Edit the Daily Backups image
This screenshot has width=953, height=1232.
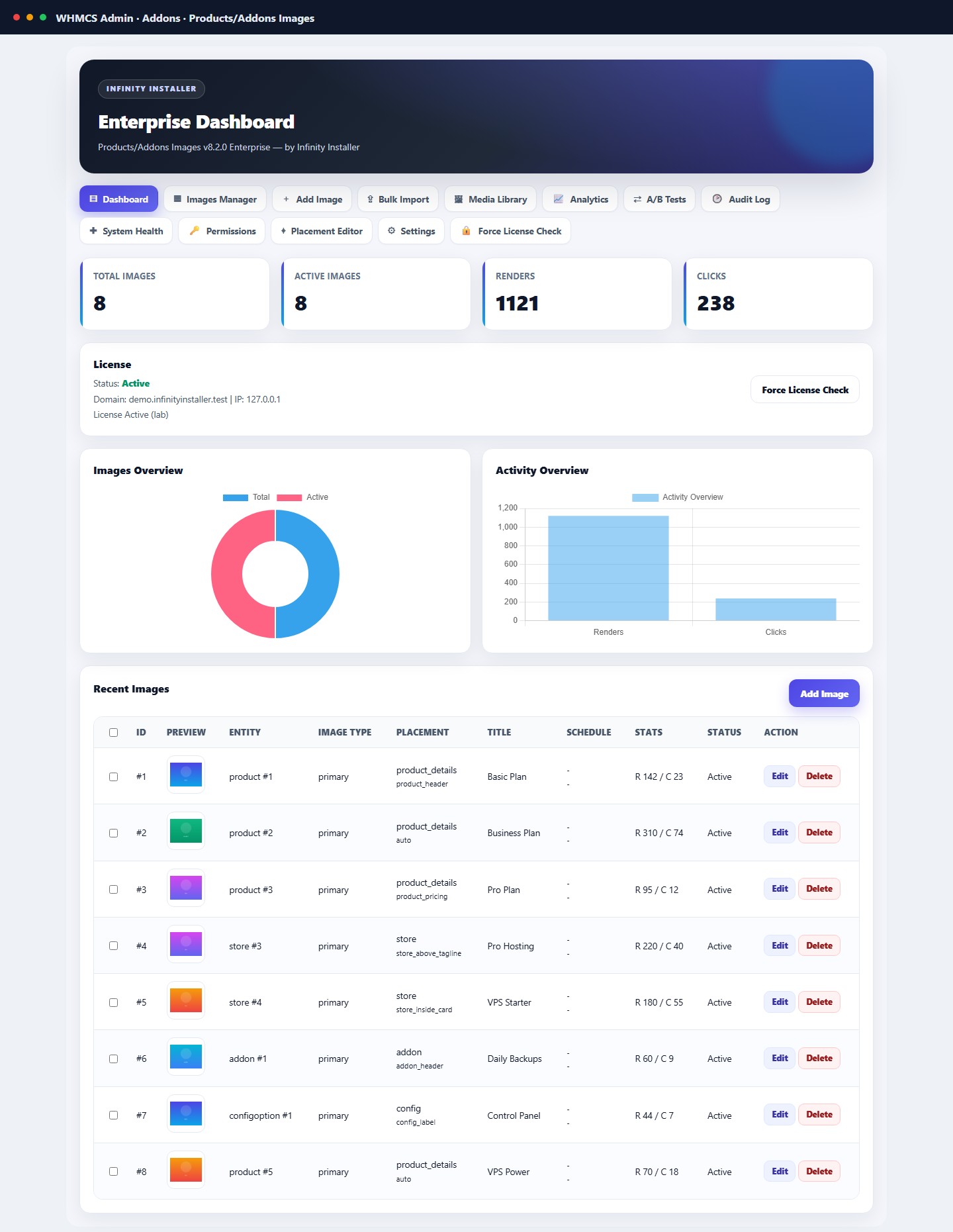[780, 1058]
